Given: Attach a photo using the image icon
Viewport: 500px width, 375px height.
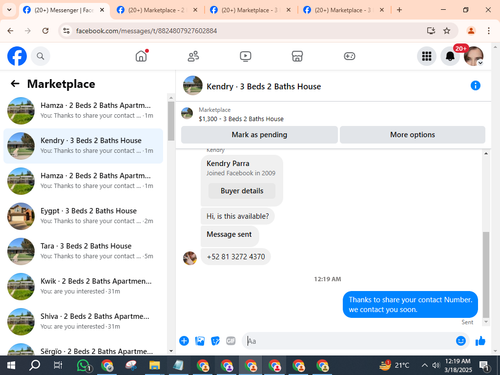Looking at the screenshot, I should click(200, 341).
